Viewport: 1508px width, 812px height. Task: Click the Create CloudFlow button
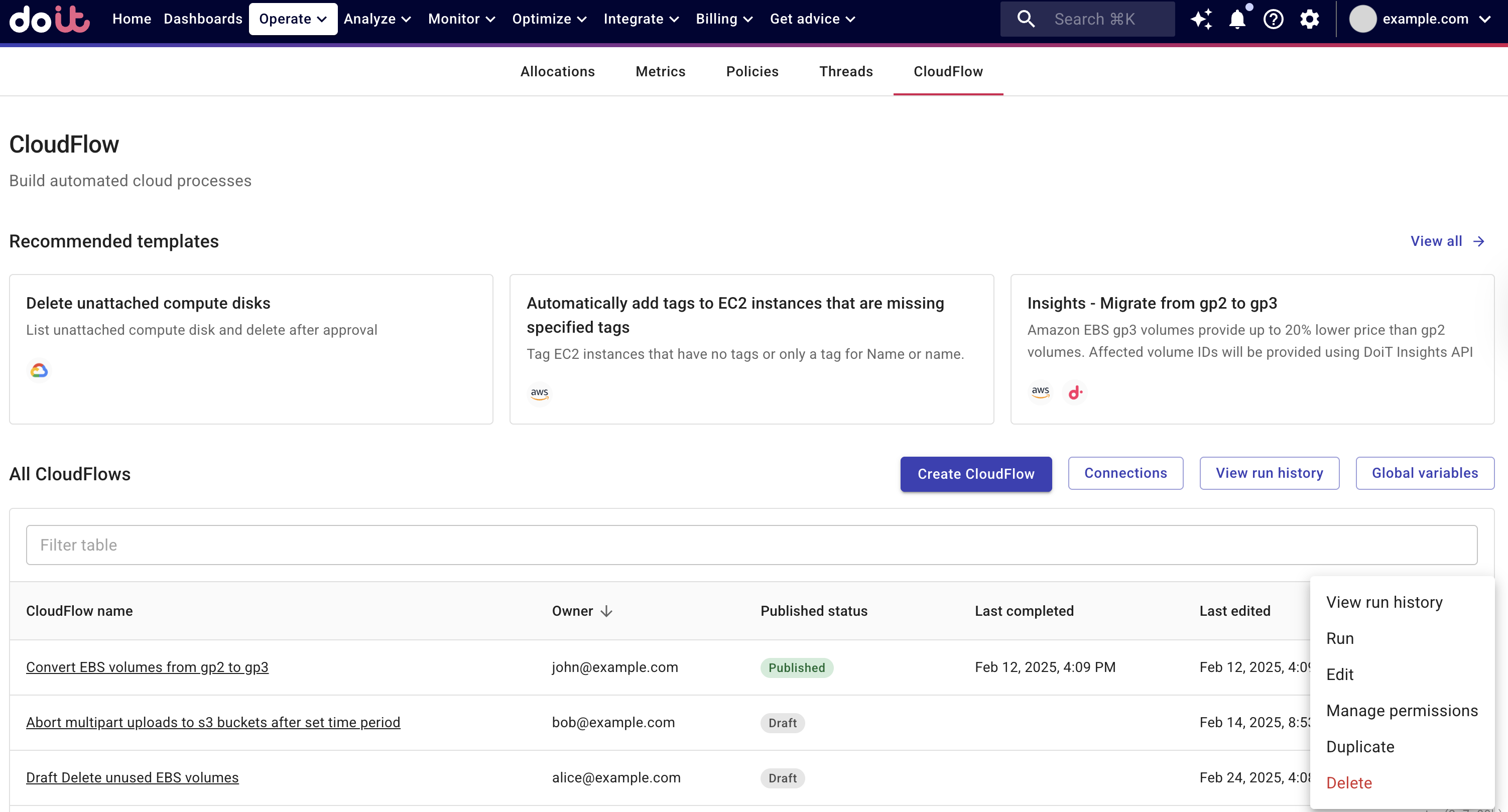click(975, 474)
